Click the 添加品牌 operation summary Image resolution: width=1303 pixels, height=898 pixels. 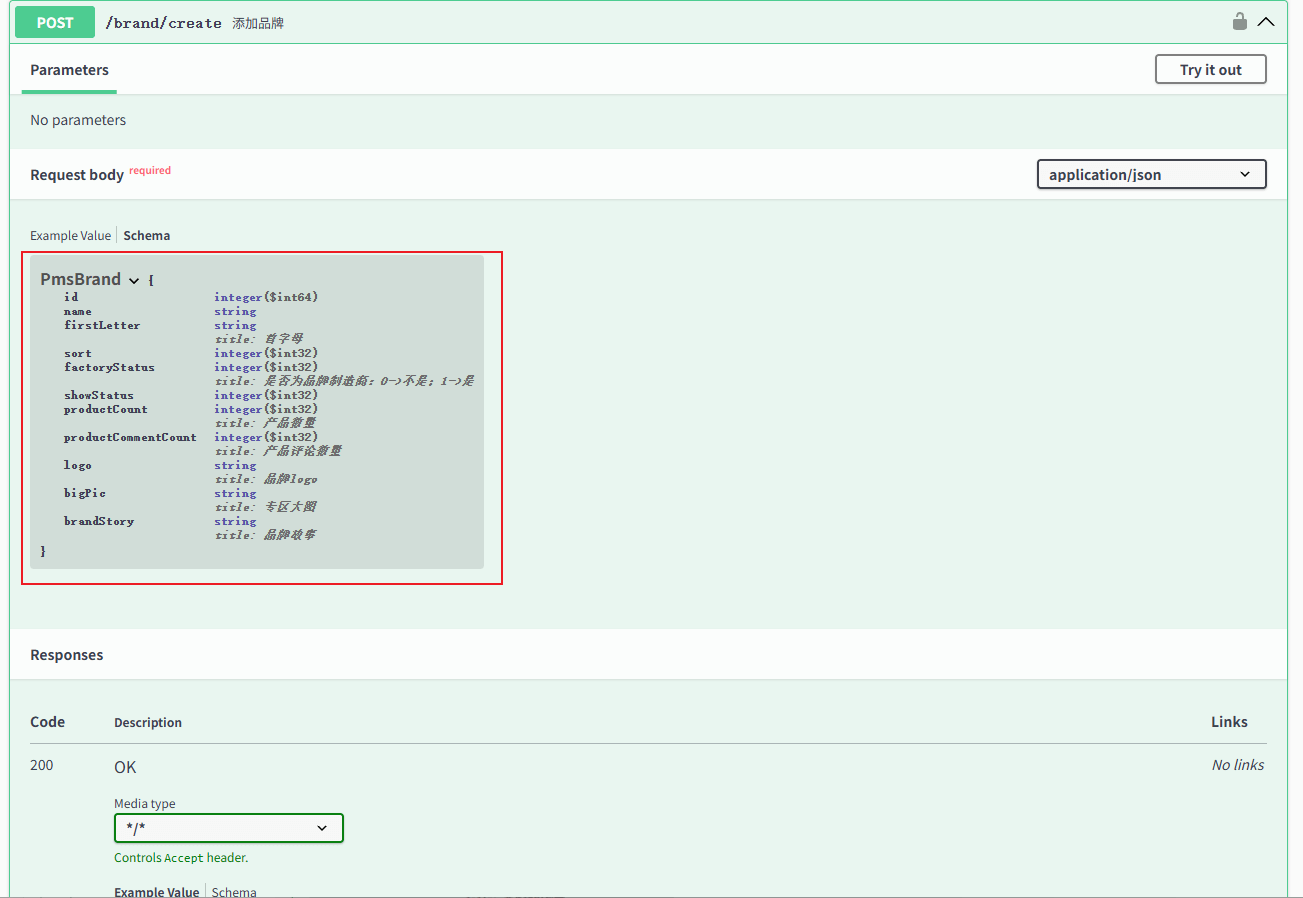(x=258, y=23)
